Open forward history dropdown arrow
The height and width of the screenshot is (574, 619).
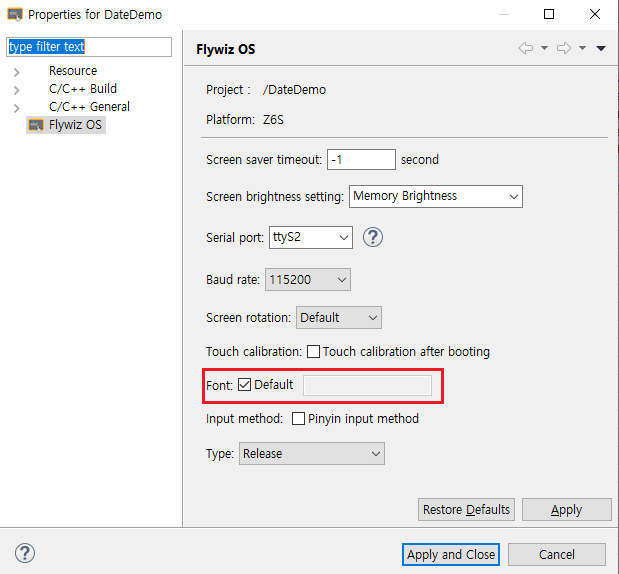[582, 48]
